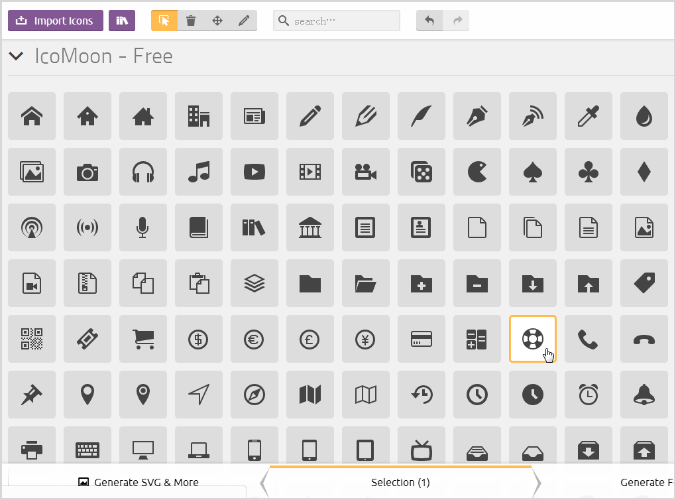Select the QR code icon
Image resolution: width=676 pixels, height=500 pixels.
coord(32,339)
